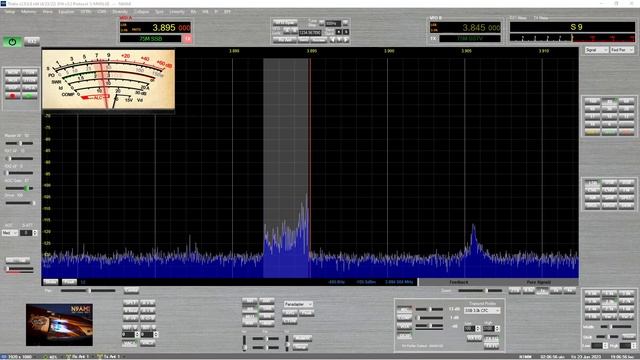Adjust the transmit filter Low spinner
This screenshot has width=640, height=360.
click(x=472, y=329)
